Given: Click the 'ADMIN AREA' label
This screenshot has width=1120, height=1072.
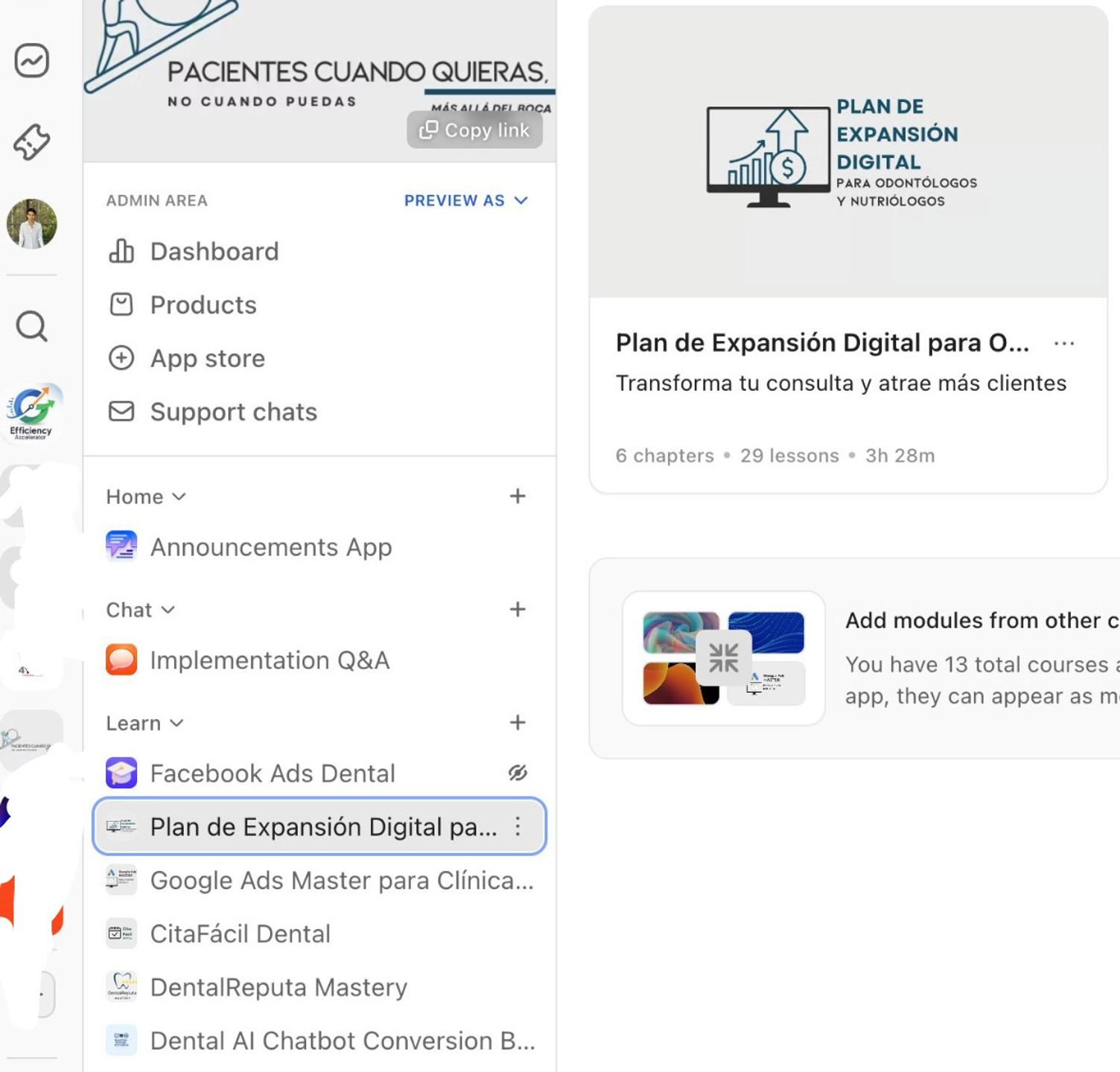Looking at the screenshot, I should click(x=156, y=200).
